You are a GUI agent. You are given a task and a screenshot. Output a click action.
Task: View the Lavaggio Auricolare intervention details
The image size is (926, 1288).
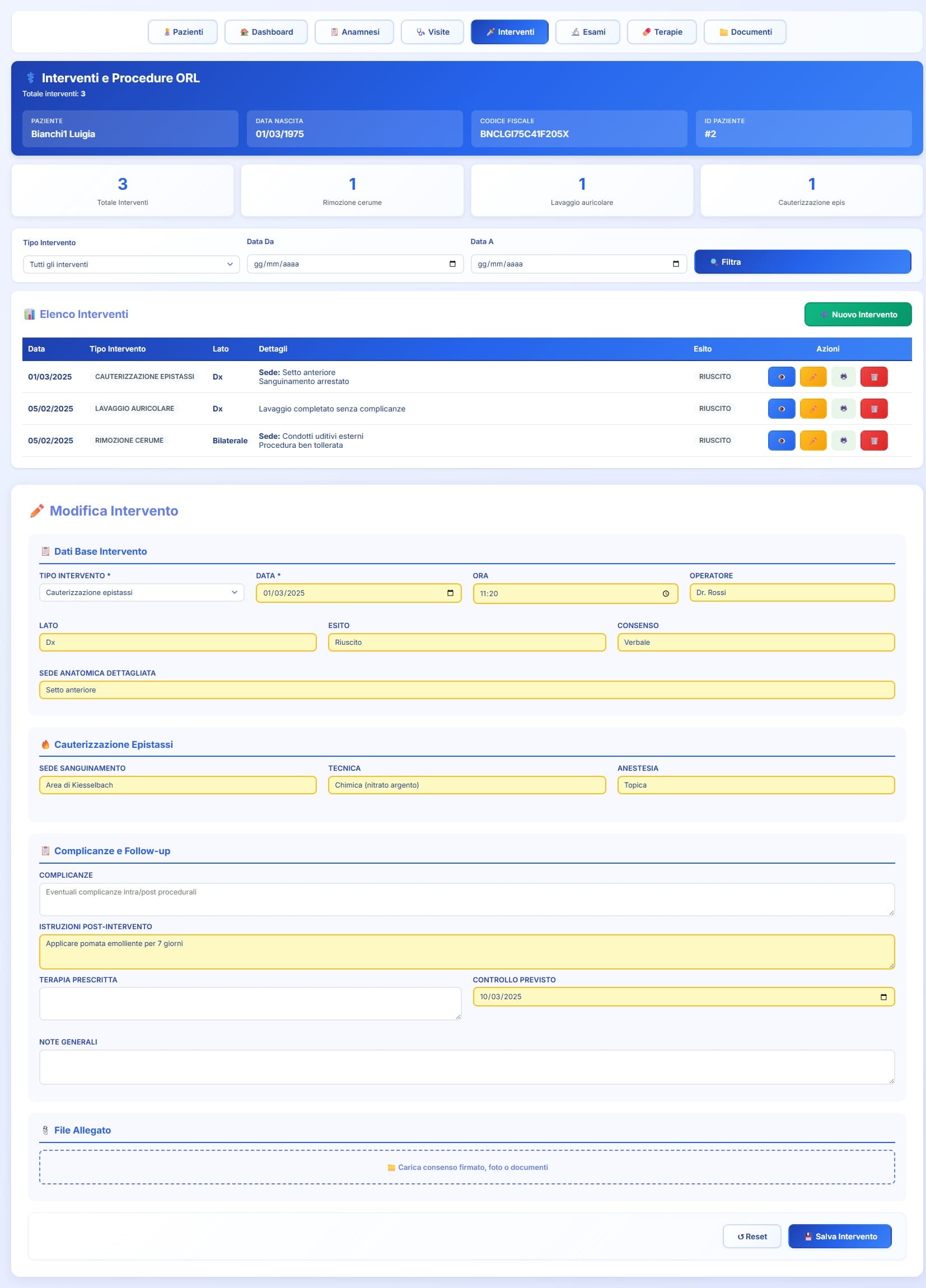click(781, 408)
